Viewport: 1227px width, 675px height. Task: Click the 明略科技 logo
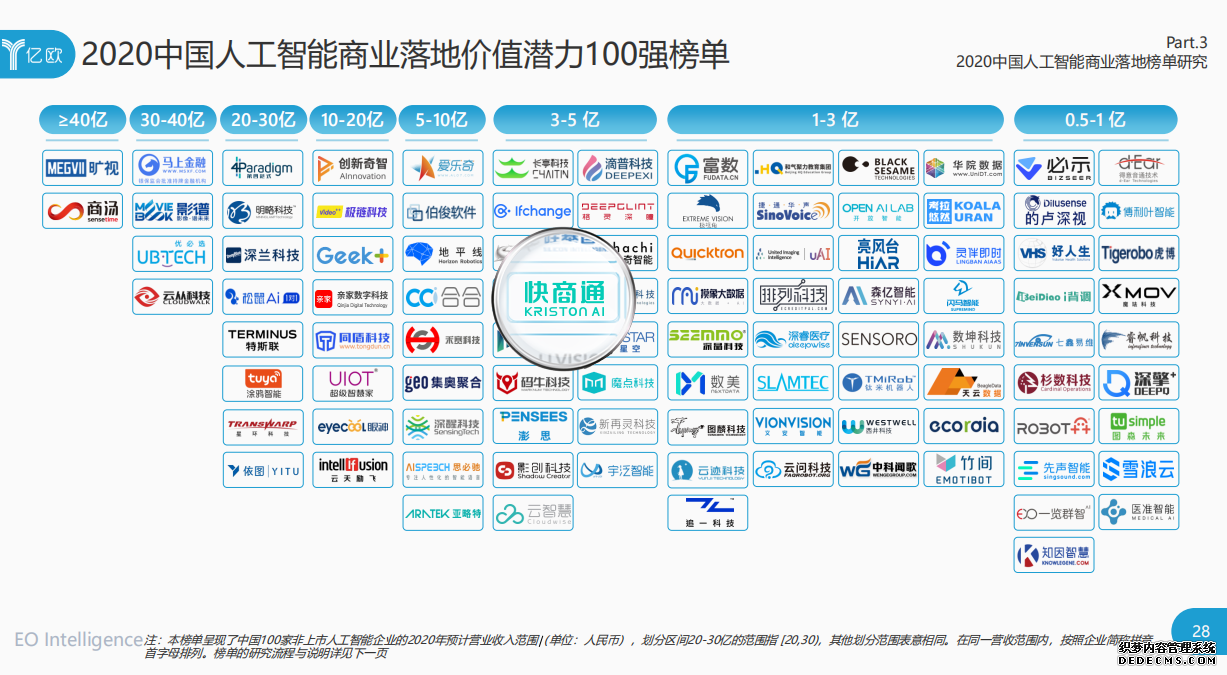263,211
